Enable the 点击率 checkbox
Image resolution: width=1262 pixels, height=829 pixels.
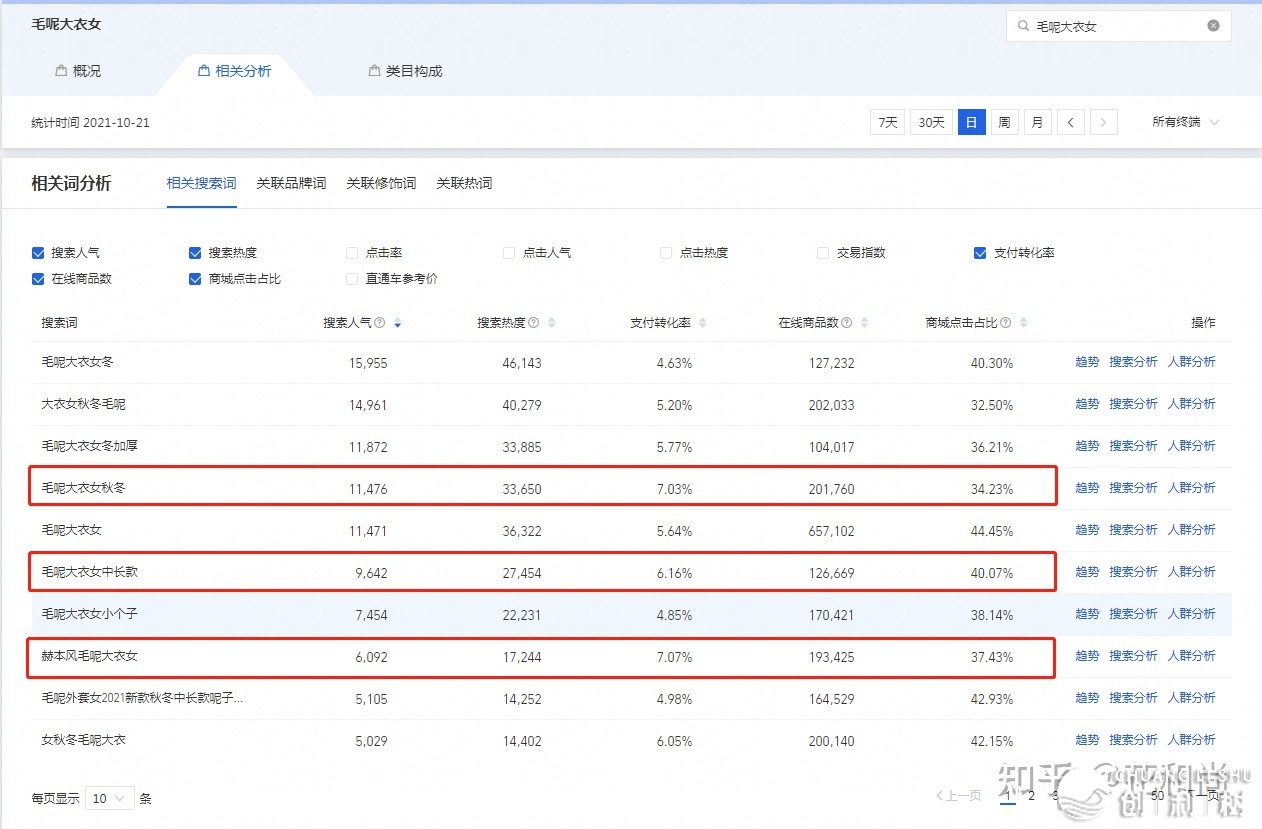tap(352, 253)
